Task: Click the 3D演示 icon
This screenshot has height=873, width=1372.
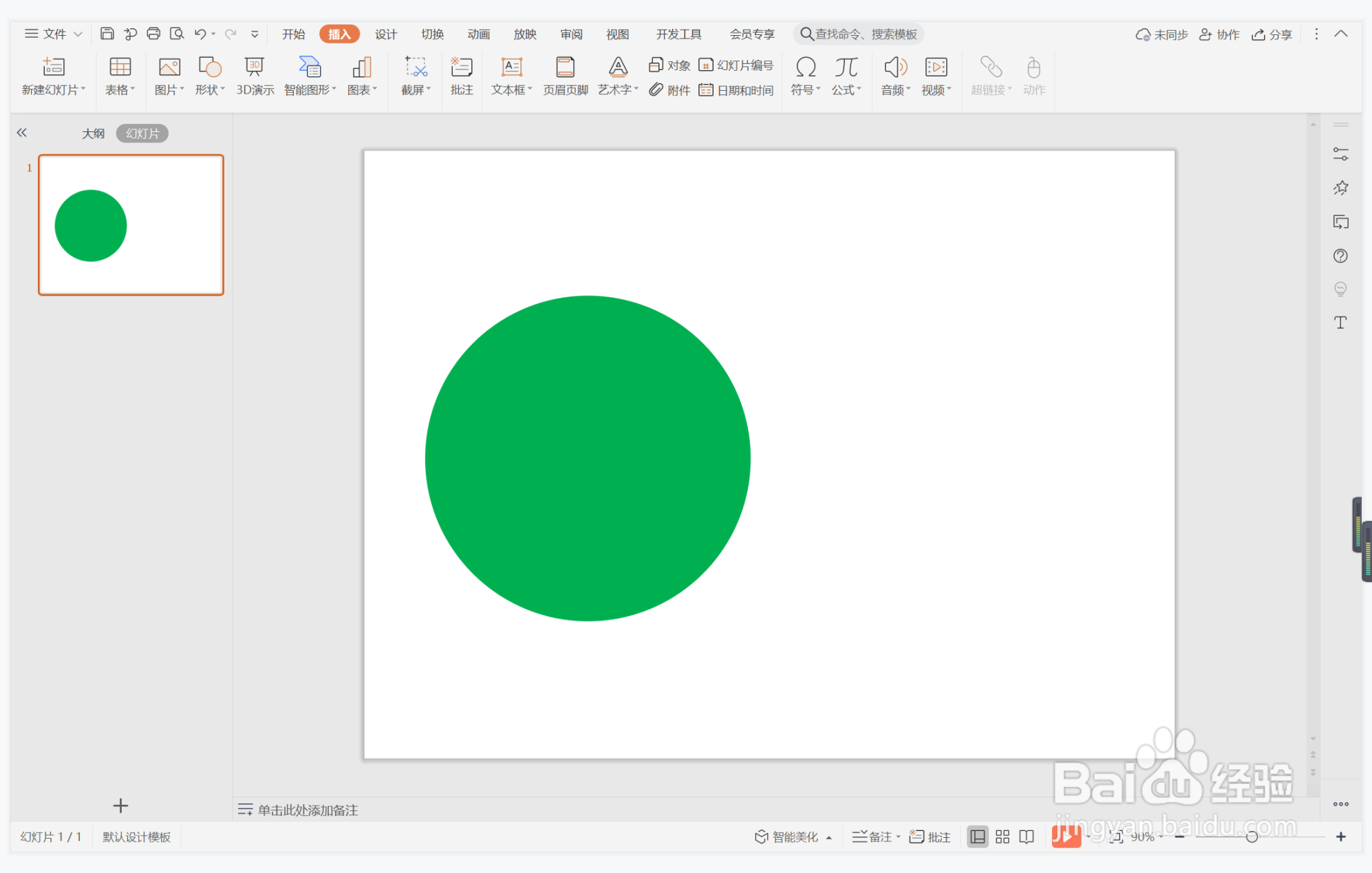Action: pyautogui.click(x=255, y=67)
